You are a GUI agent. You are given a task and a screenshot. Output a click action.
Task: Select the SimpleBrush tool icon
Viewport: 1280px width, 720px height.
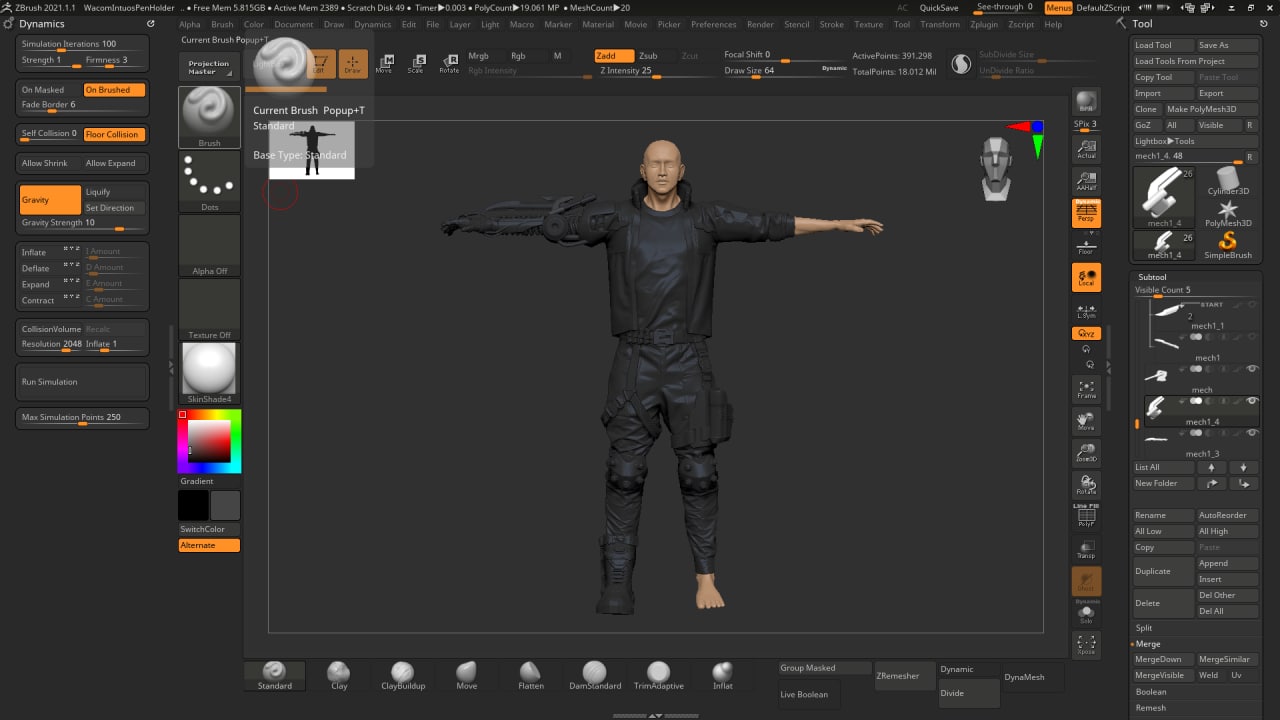(1227, 245)
